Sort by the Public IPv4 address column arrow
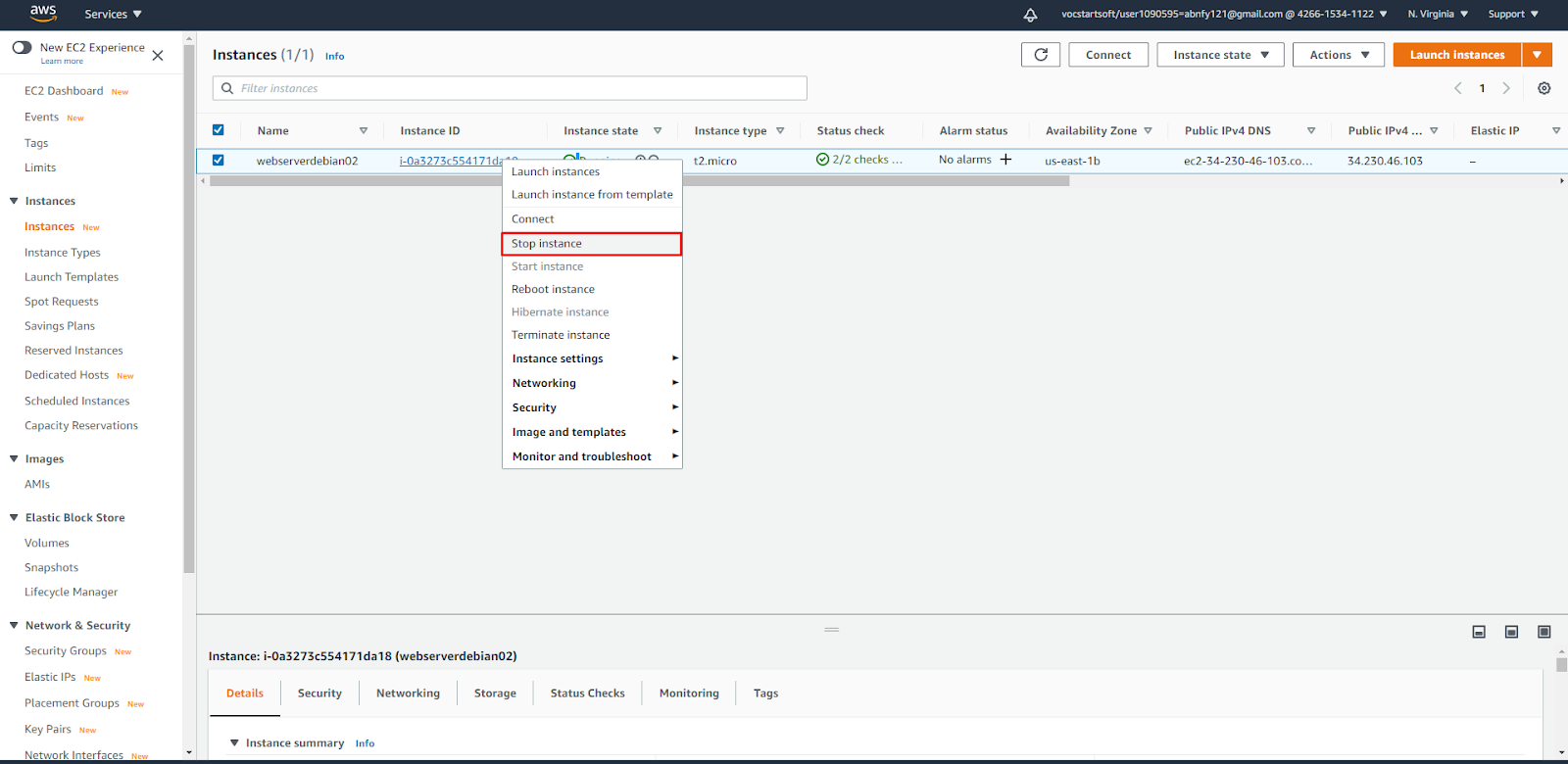Screen dimensions: 1568x764 [1434, 130]
